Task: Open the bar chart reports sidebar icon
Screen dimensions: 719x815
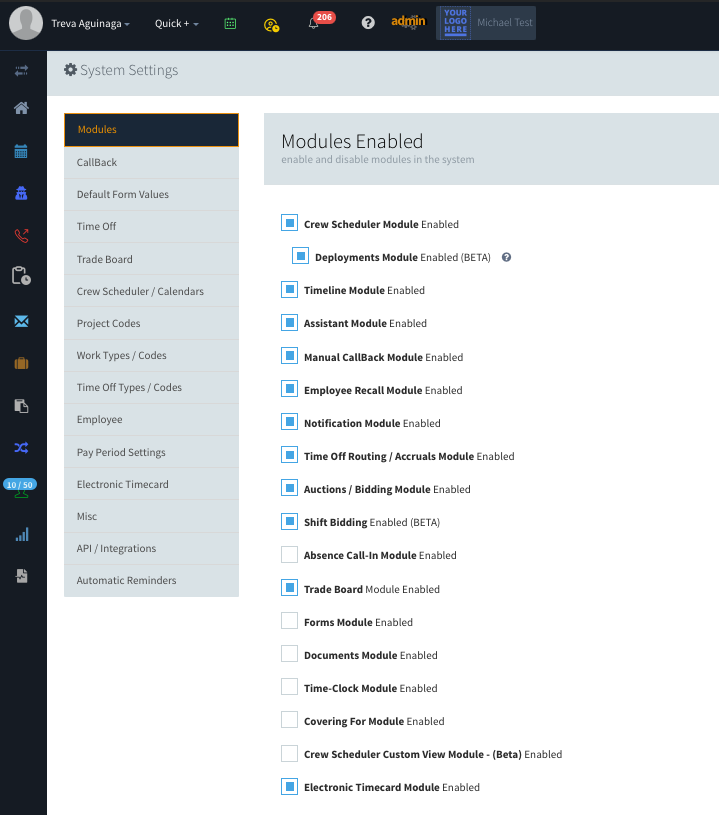Action: pos(22,534)
